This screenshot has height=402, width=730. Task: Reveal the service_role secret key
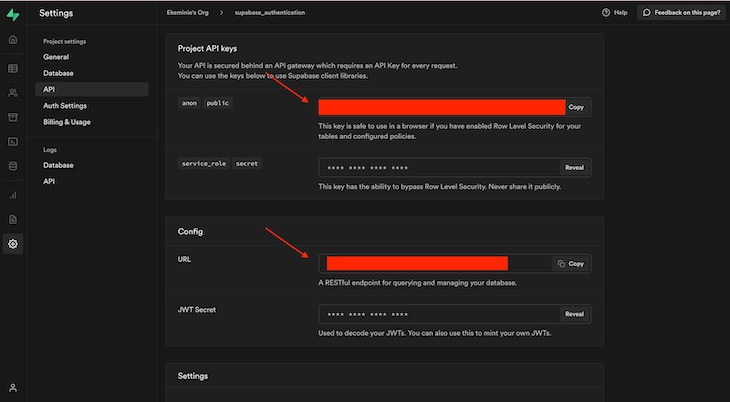pos(574,167)
